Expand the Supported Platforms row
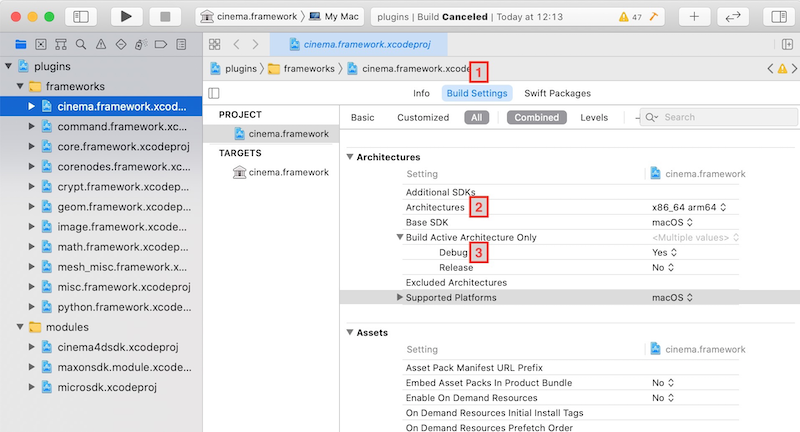The width and height of the screenshot is (800, 432). pos(400,298)
